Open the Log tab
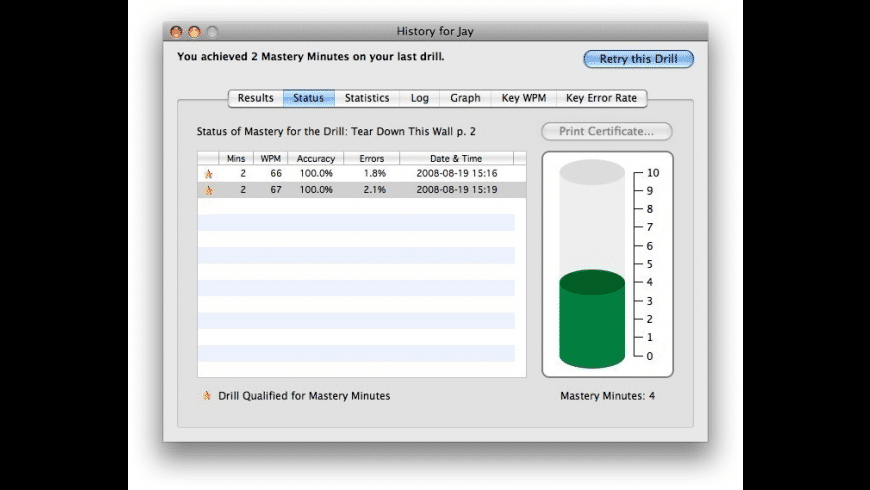The height and width of the screenshot is (490, 870). [x=419, y=98]
